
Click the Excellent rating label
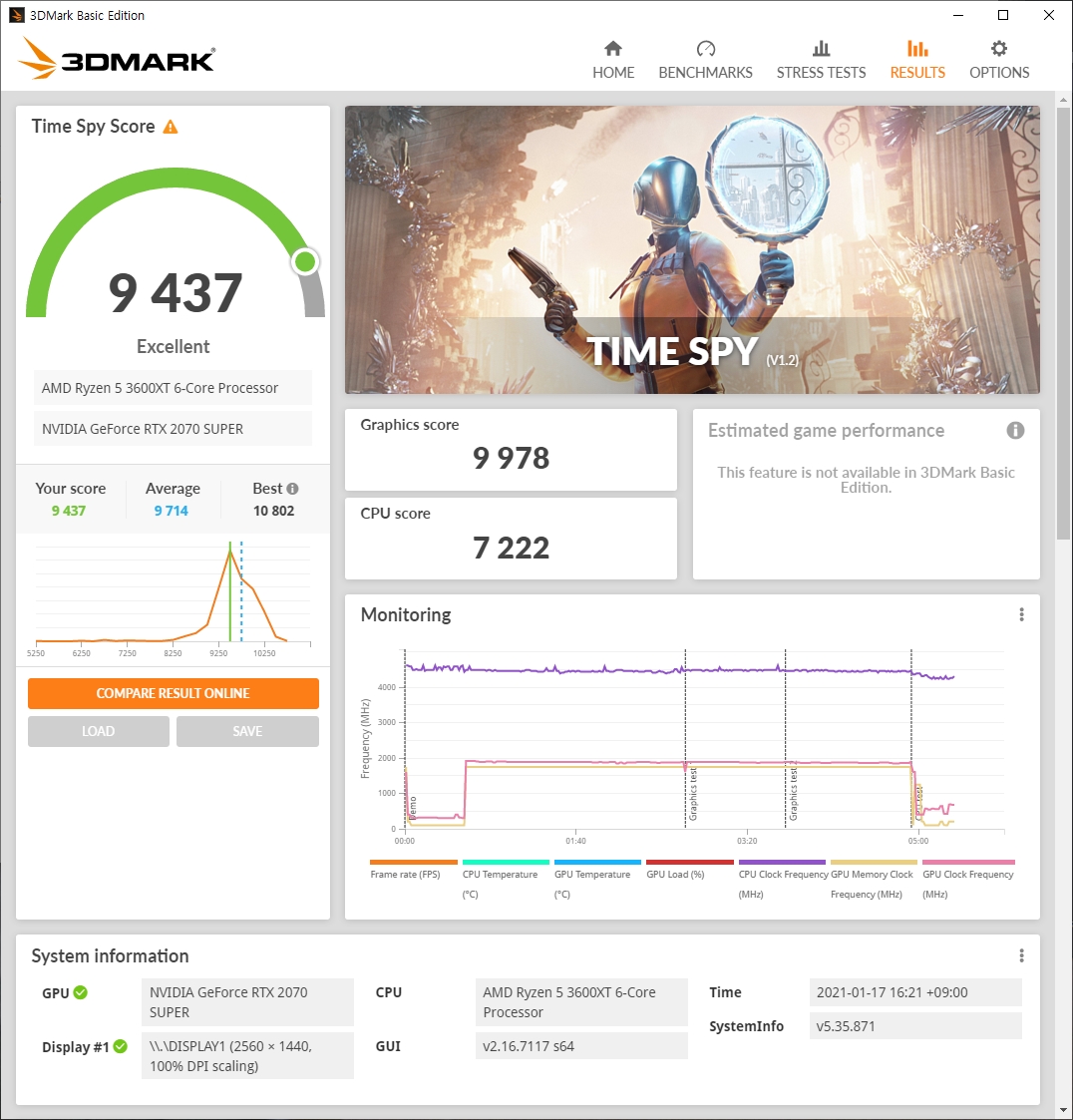tap(173, 346)
